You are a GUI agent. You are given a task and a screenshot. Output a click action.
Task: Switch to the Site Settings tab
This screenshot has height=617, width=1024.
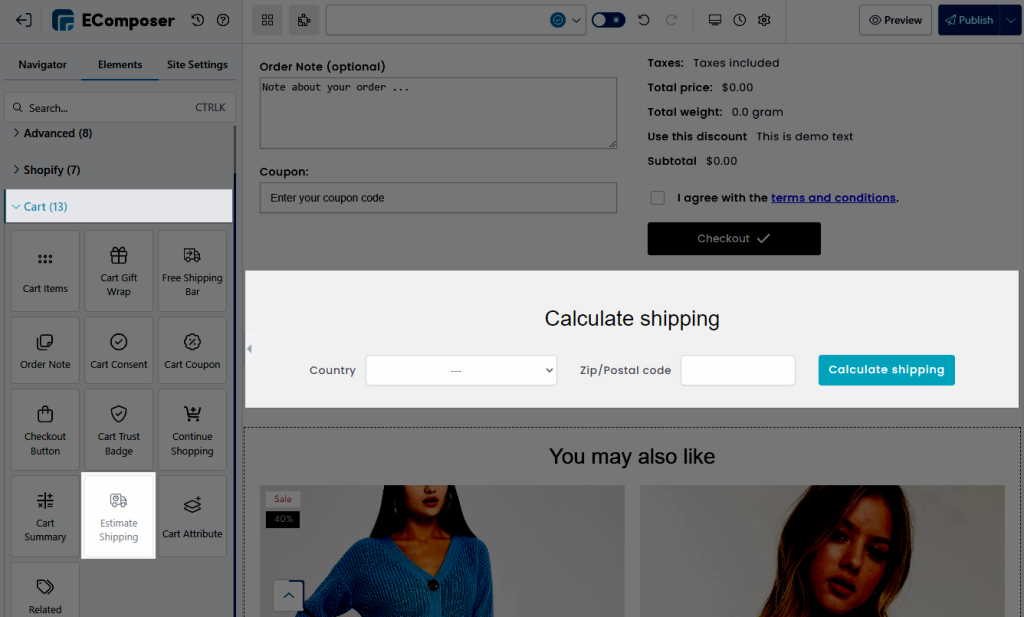[x=197, y=65]
